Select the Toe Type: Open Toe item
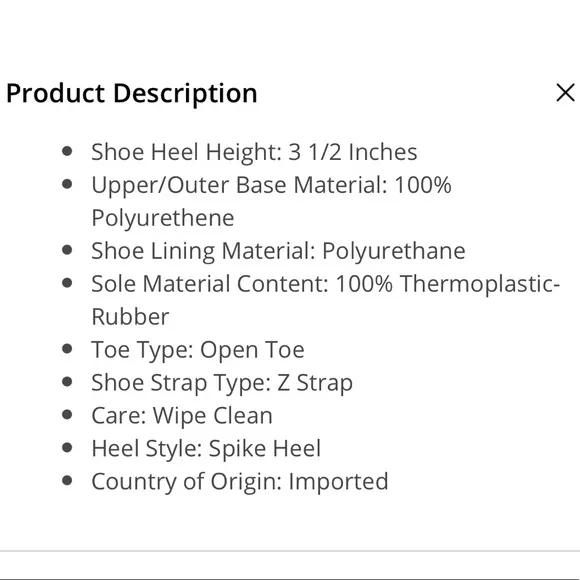This screenshot has height=580, width=580. click(x=198, y=350)
